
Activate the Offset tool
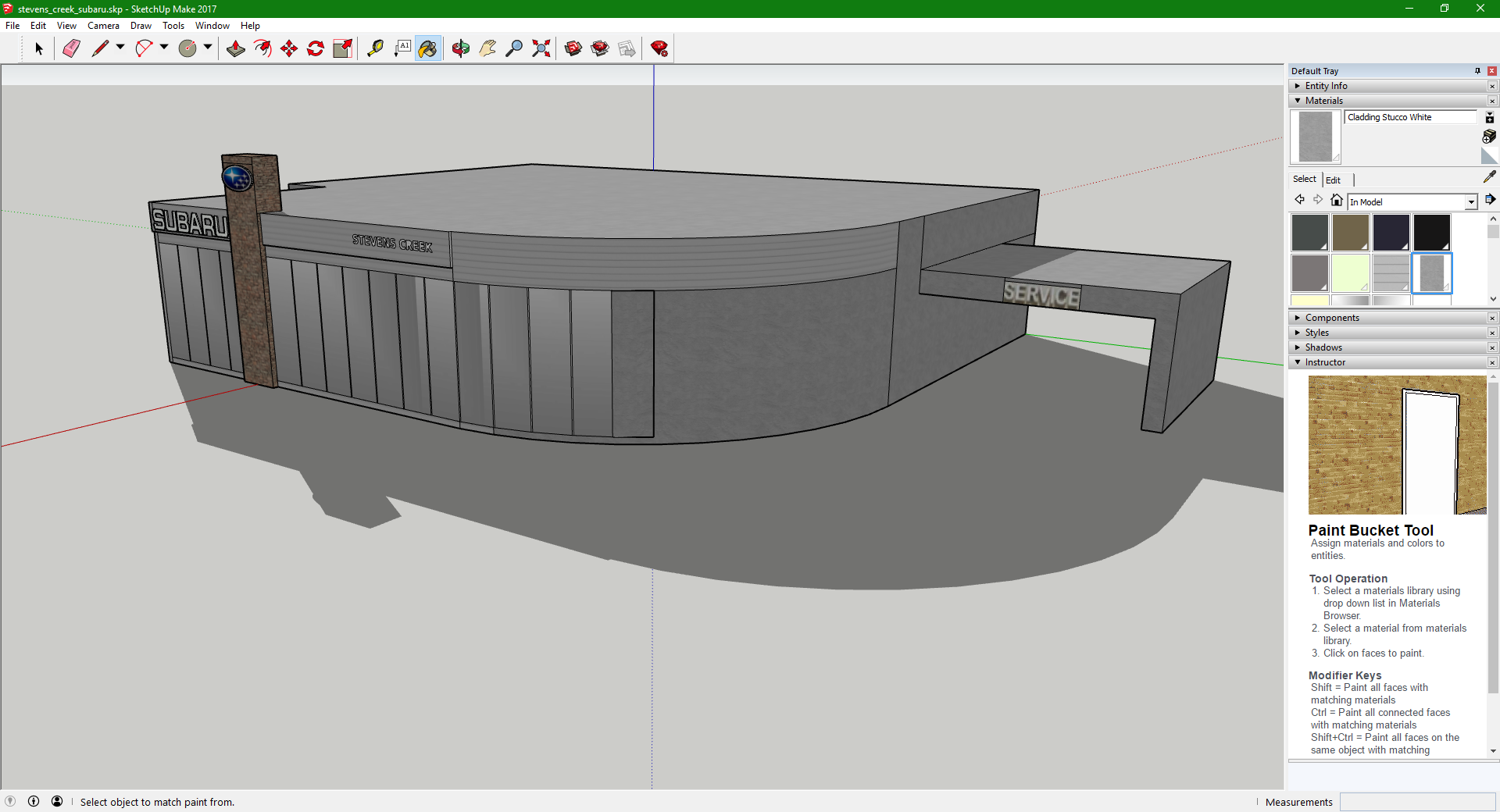(262, 49)
